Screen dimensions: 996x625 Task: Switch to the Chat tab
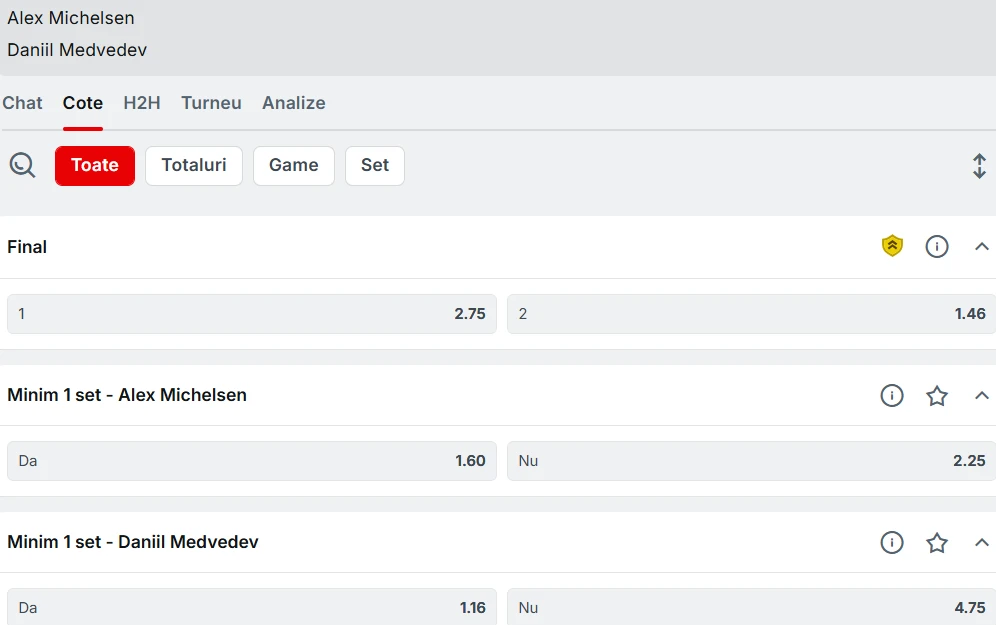point(22,103)
